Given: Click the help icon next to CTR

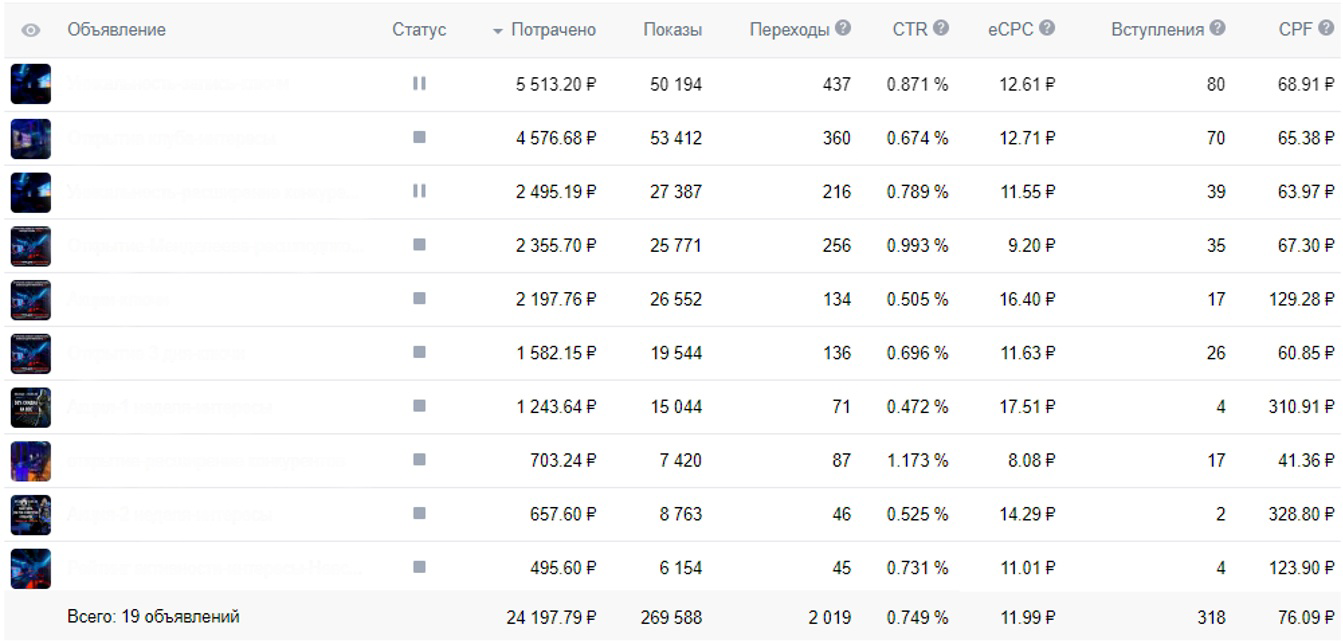Looking at the screenshot, I should tap(940, 29).
